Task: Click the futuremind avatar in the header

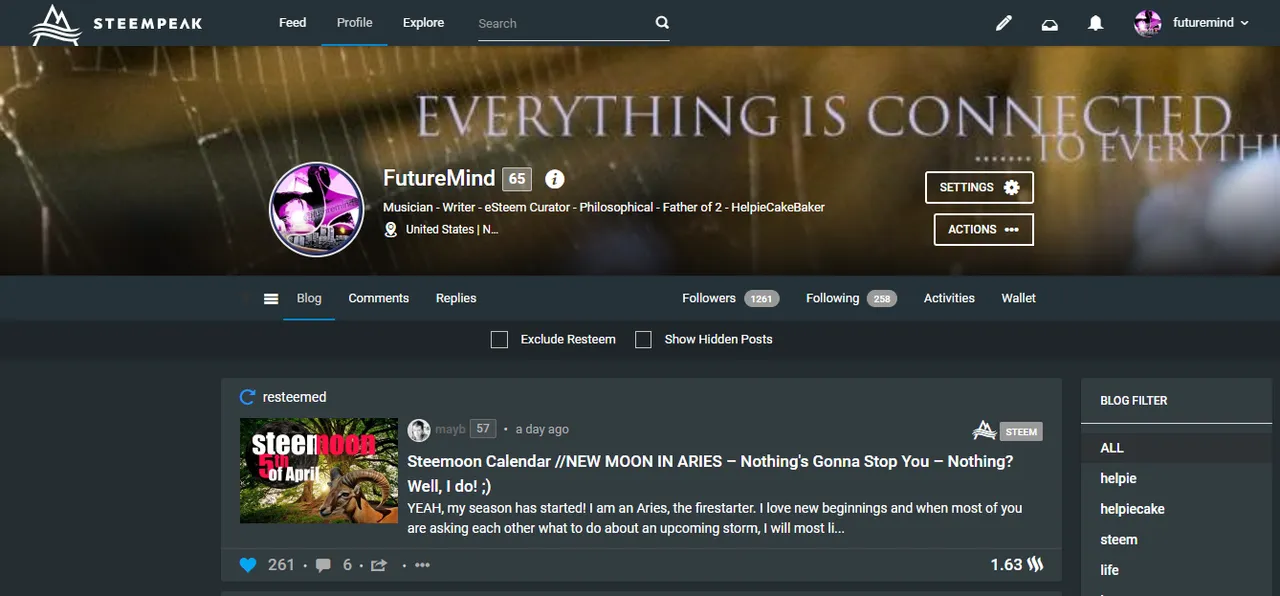Action: tap(1148, 23)
